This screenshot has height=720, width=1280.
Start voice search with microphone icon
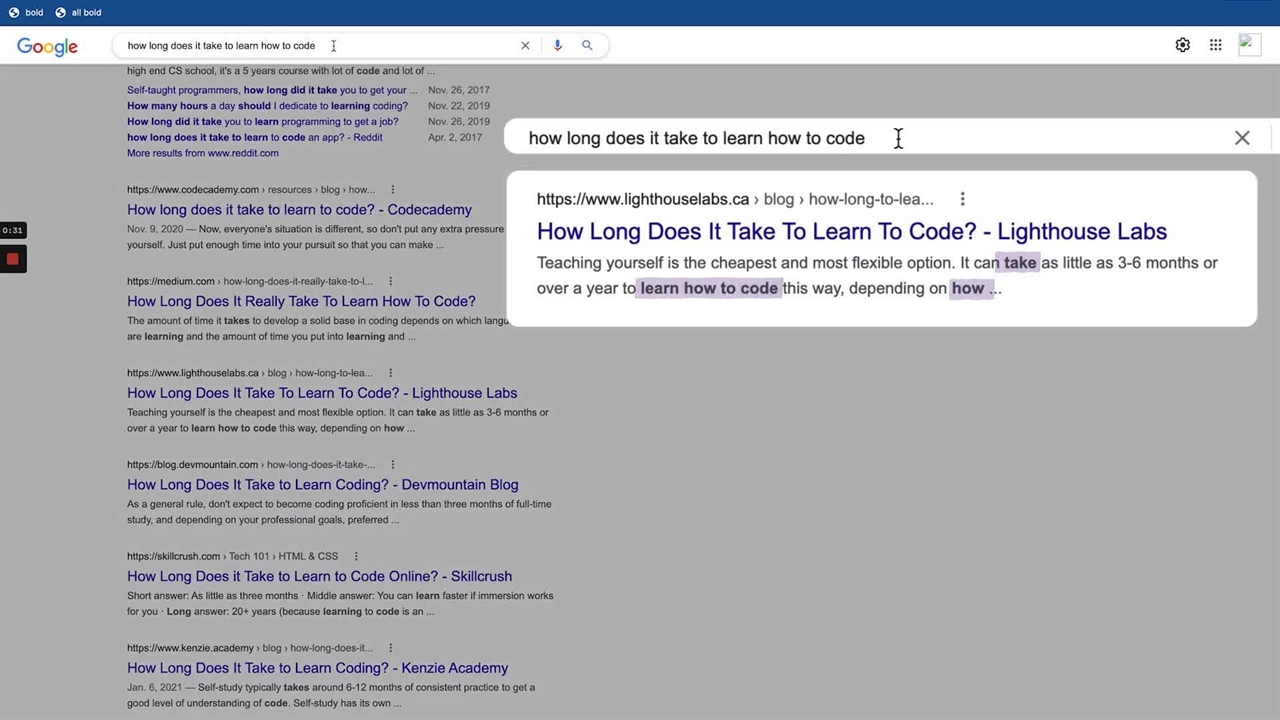pyautogui.click(x=557, y=46)
